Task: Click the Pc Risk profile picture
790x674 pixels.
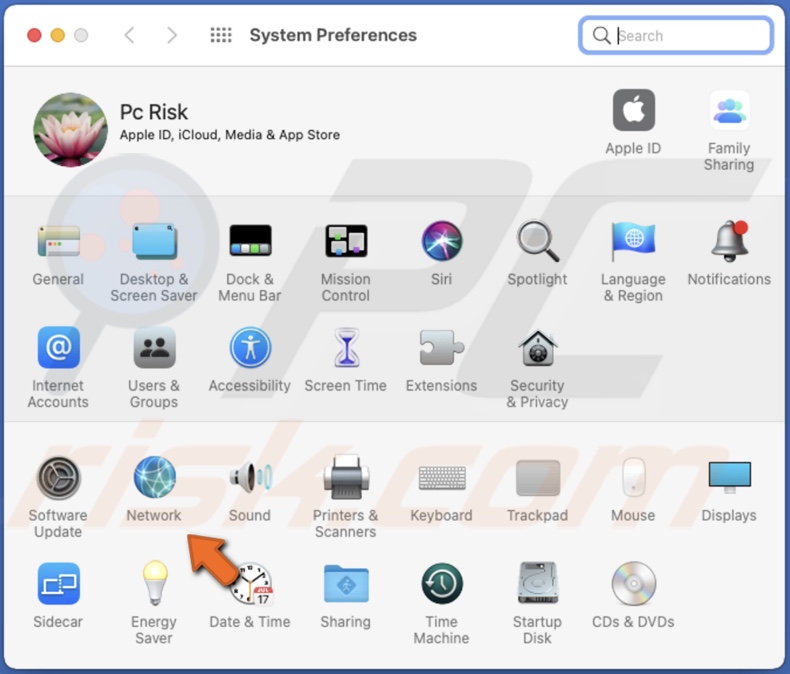Action: (x=71, y=129)
